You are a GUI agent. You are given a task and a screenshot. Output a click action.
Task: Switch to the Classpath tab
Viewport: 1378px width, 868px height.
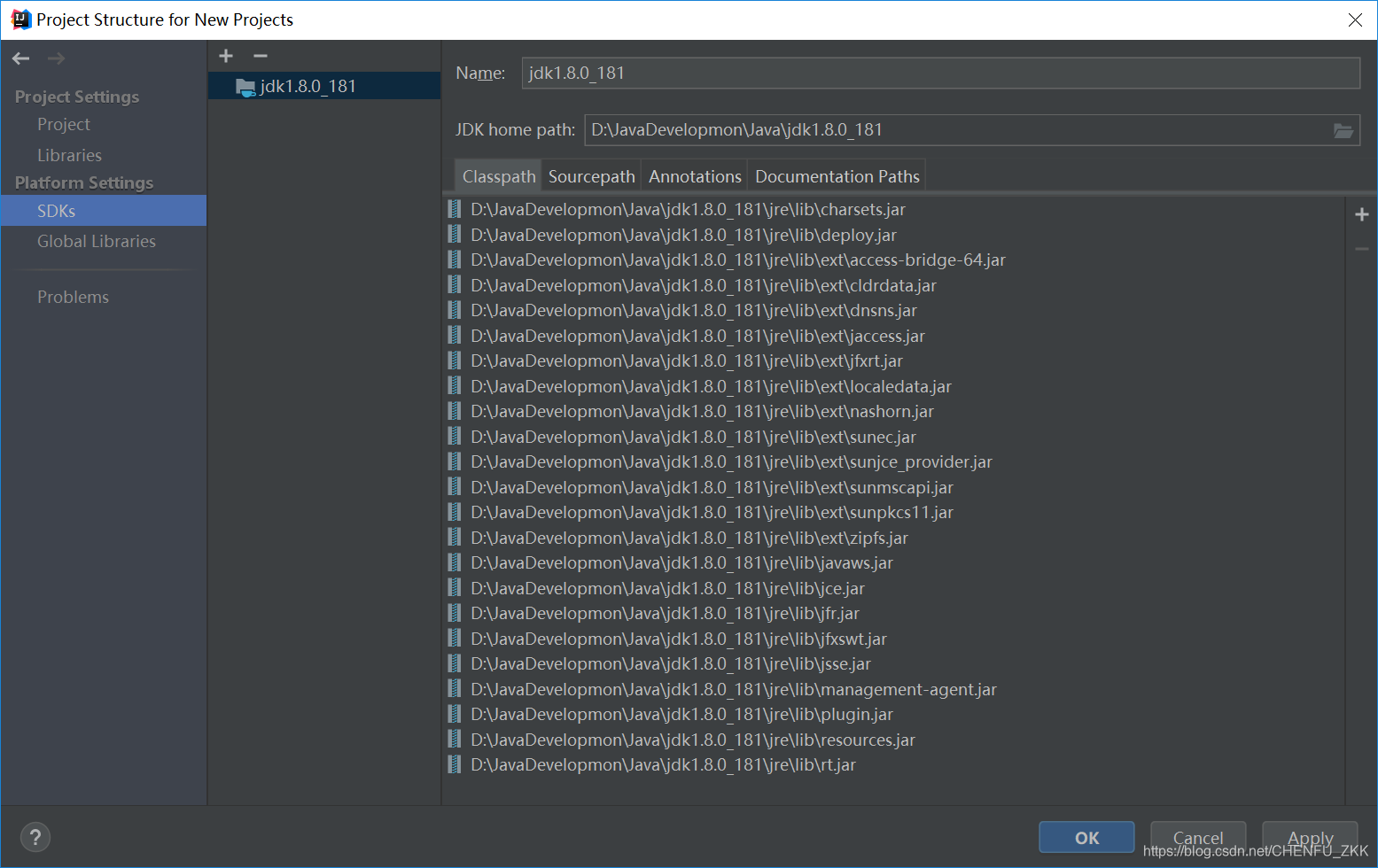pyautogui.click(x=498, y=176)
